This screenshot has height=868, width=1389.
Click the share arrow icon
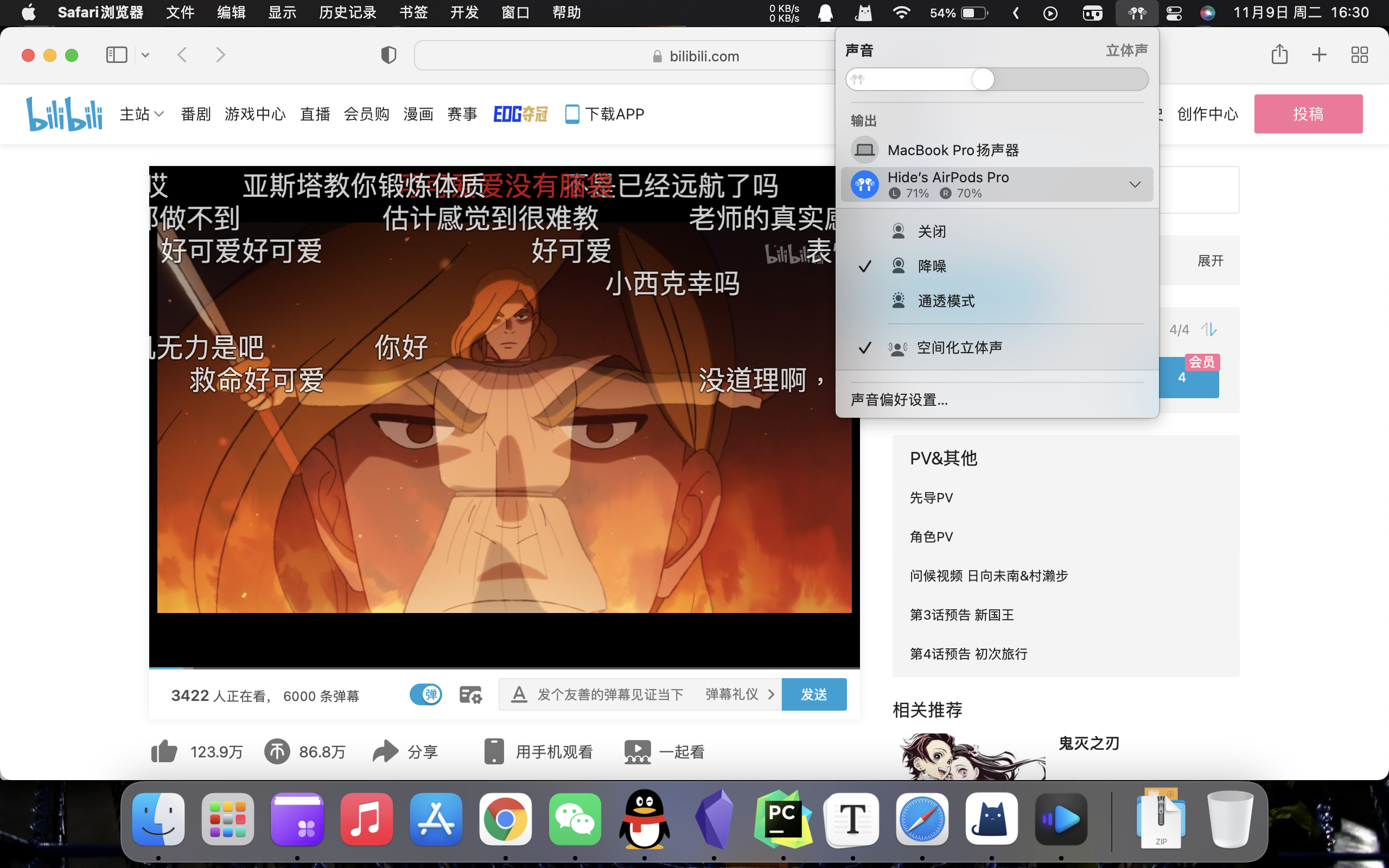385,751
